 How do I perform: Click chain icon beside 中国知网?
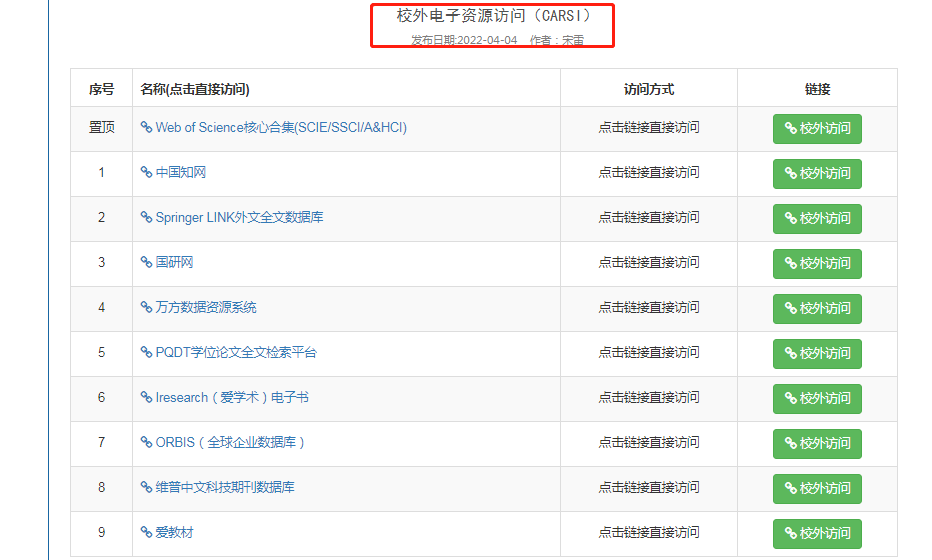(146, 172)
